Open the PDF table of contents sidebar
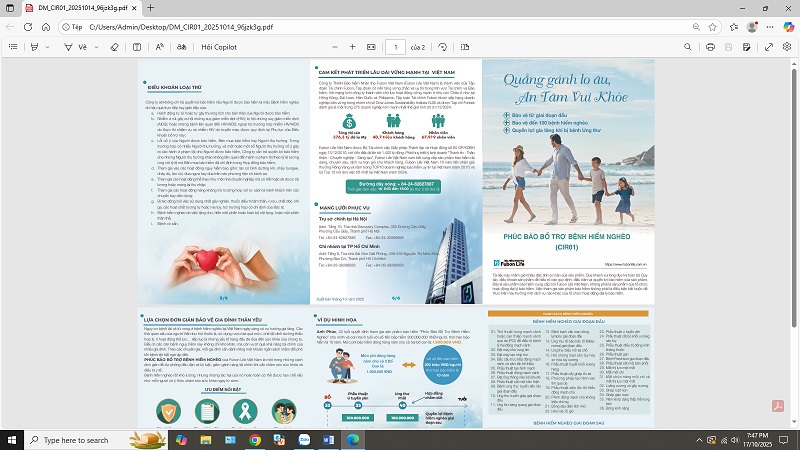800x450 pixels. click(x=12, y=46)
